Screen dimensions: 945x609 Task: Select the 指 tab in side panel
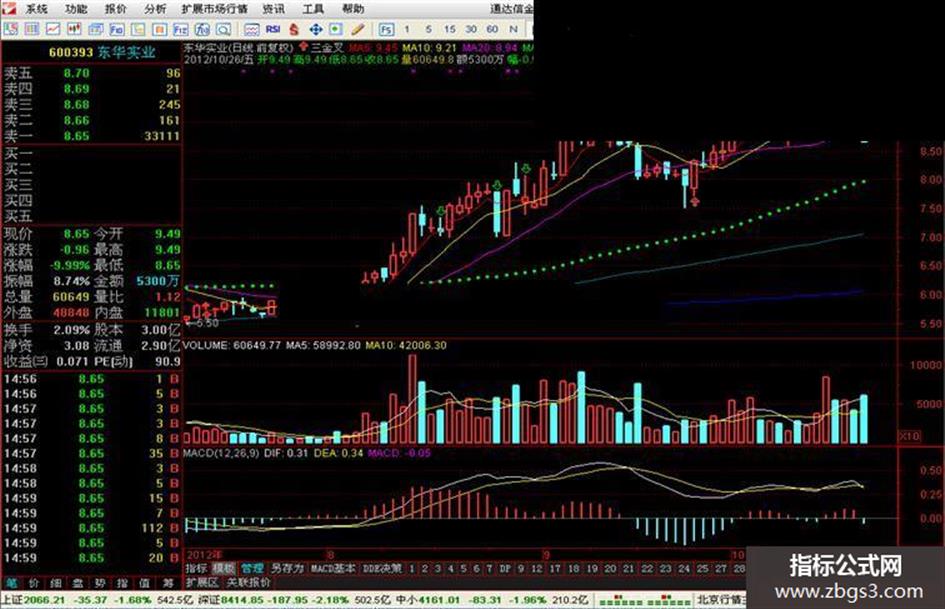pos(122,583)
